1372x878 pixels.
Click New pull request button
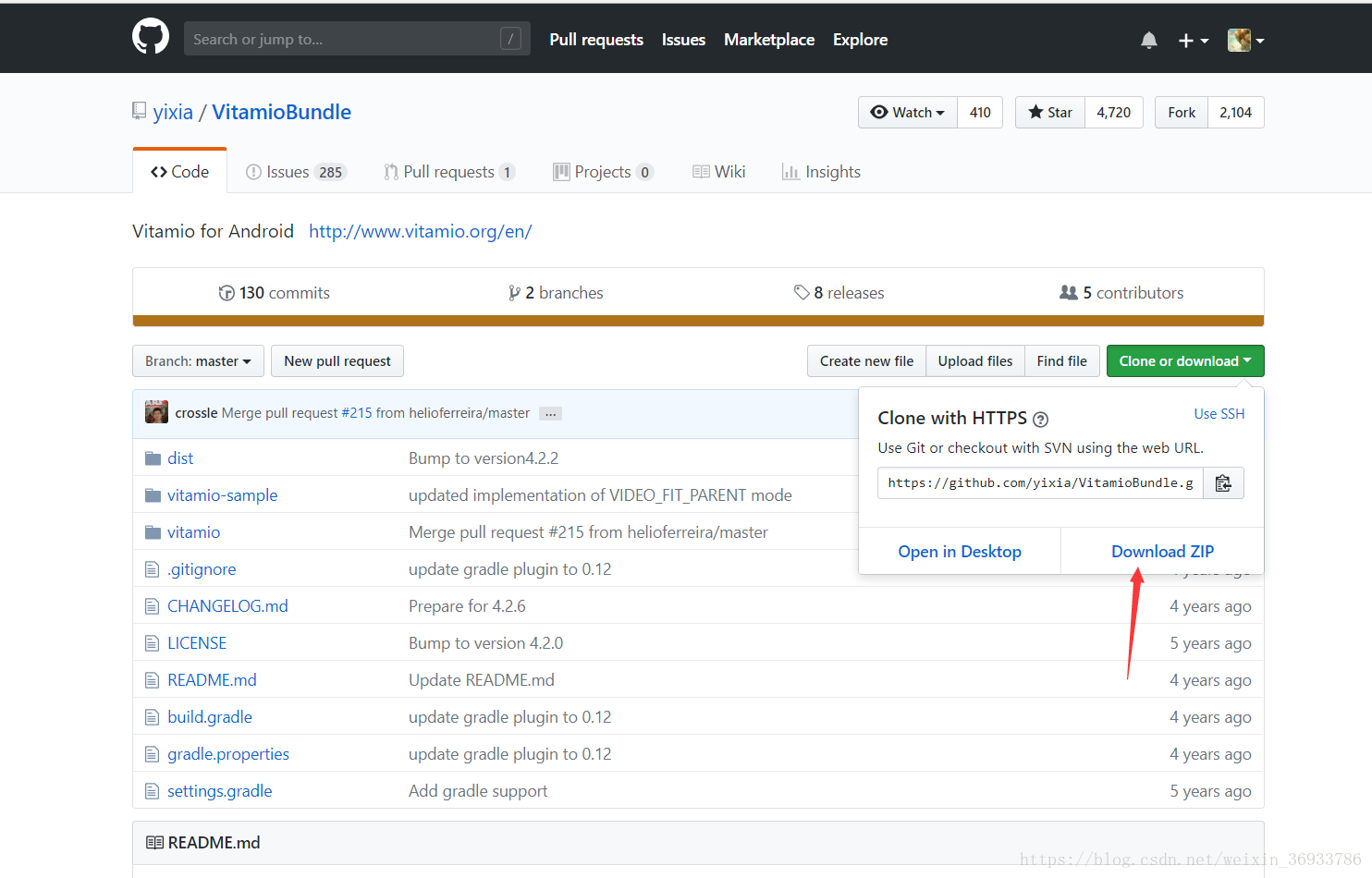pyautogui.click(x=337, y=361)
